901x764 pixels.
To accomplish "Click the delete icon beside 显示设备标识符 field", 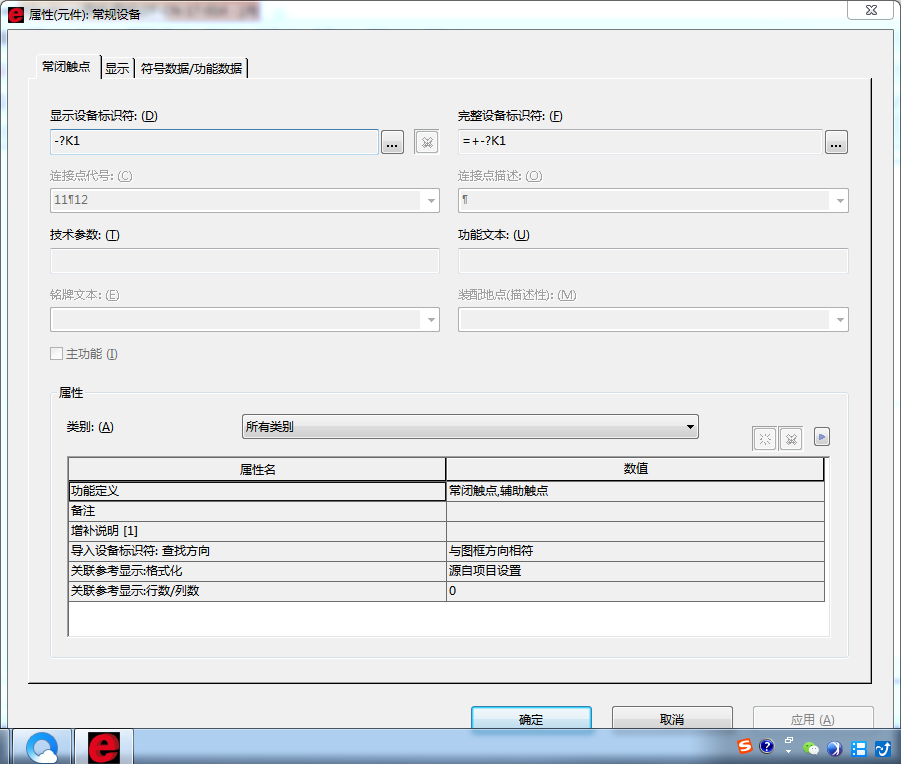I will coord(427,142).
